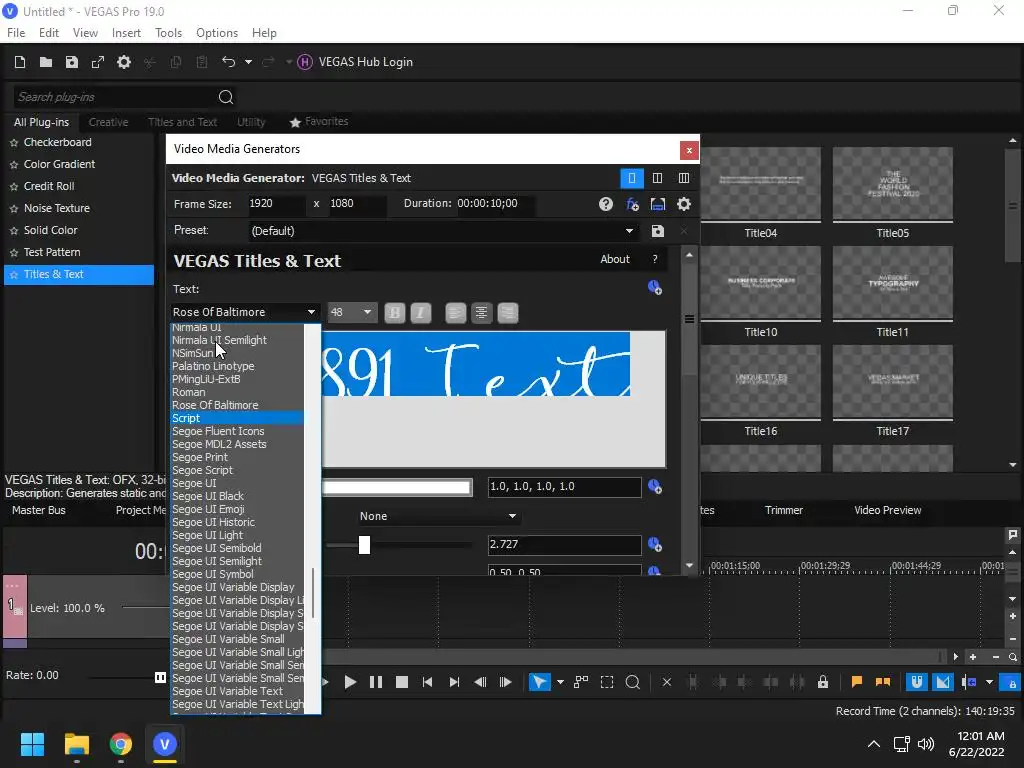Choose Palatino Linotype font
Viewport: 1024px width, 768px height.
237,366
